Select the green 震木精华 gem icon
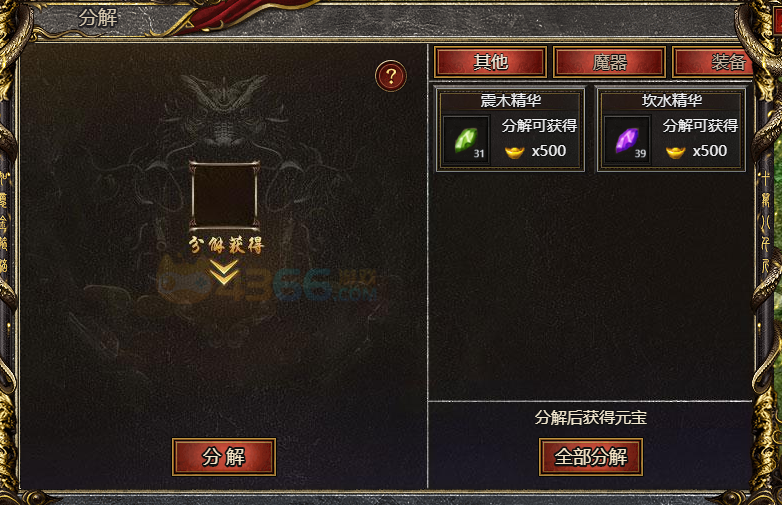This screenshot has width=782, height=505. point(466,140)
